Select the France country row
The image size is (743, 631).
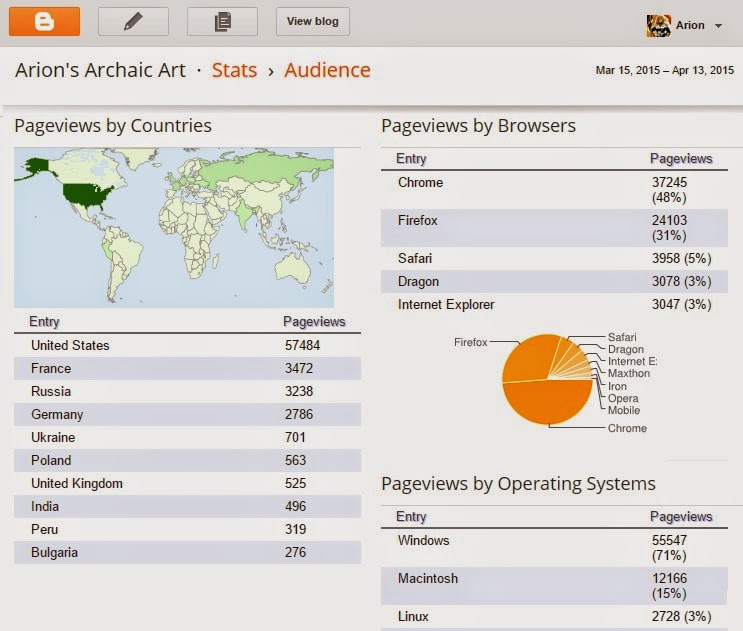(x=187, y=369)
